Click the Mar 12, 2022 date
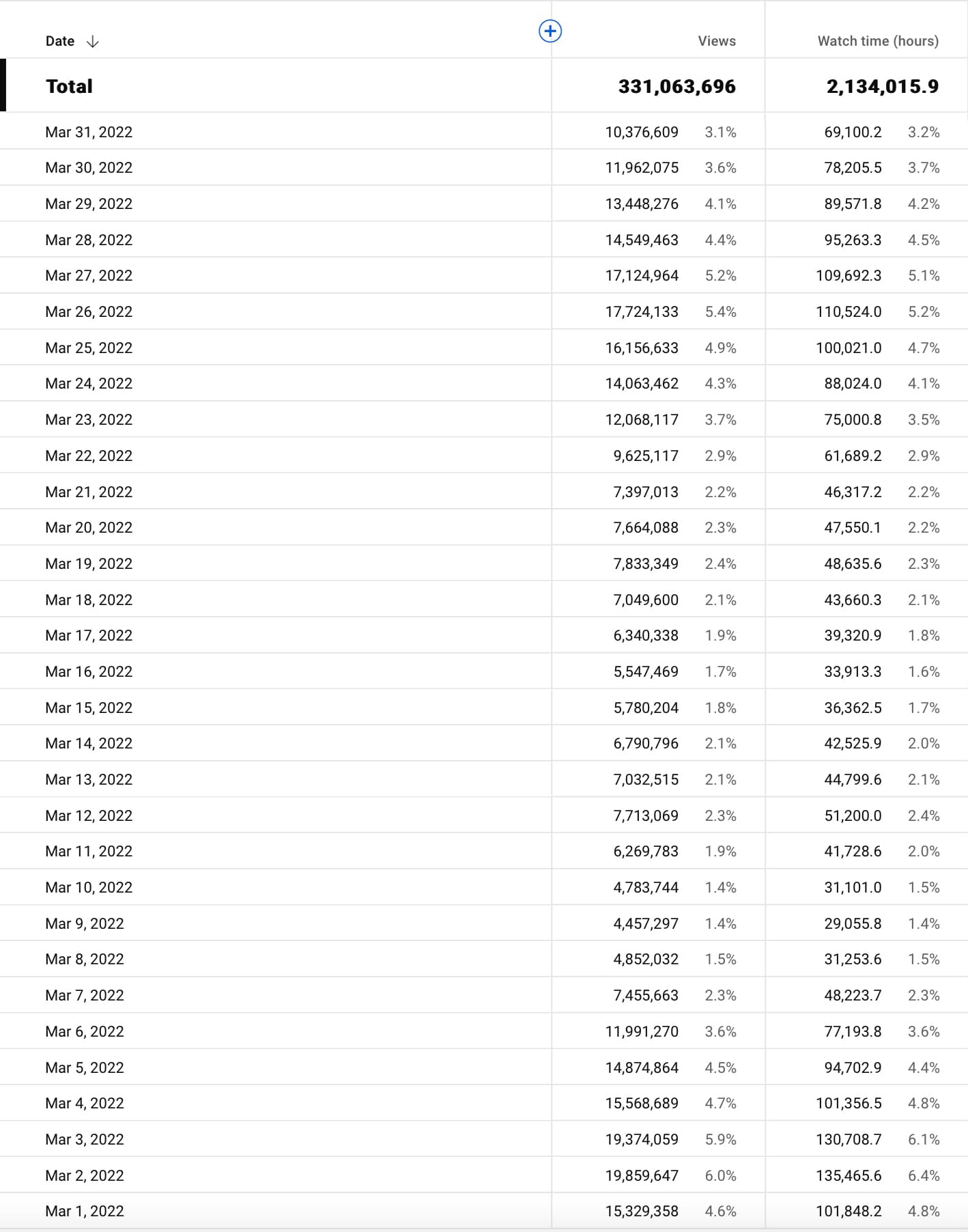The image size is (968, 1232). click(89, 815)
